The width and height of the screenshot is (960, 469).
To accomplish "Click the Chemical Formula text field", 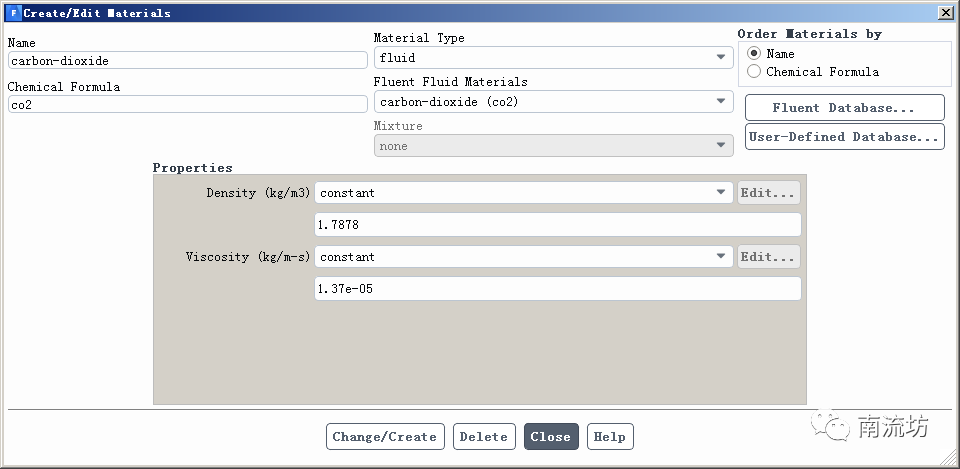I will [187, 104].
